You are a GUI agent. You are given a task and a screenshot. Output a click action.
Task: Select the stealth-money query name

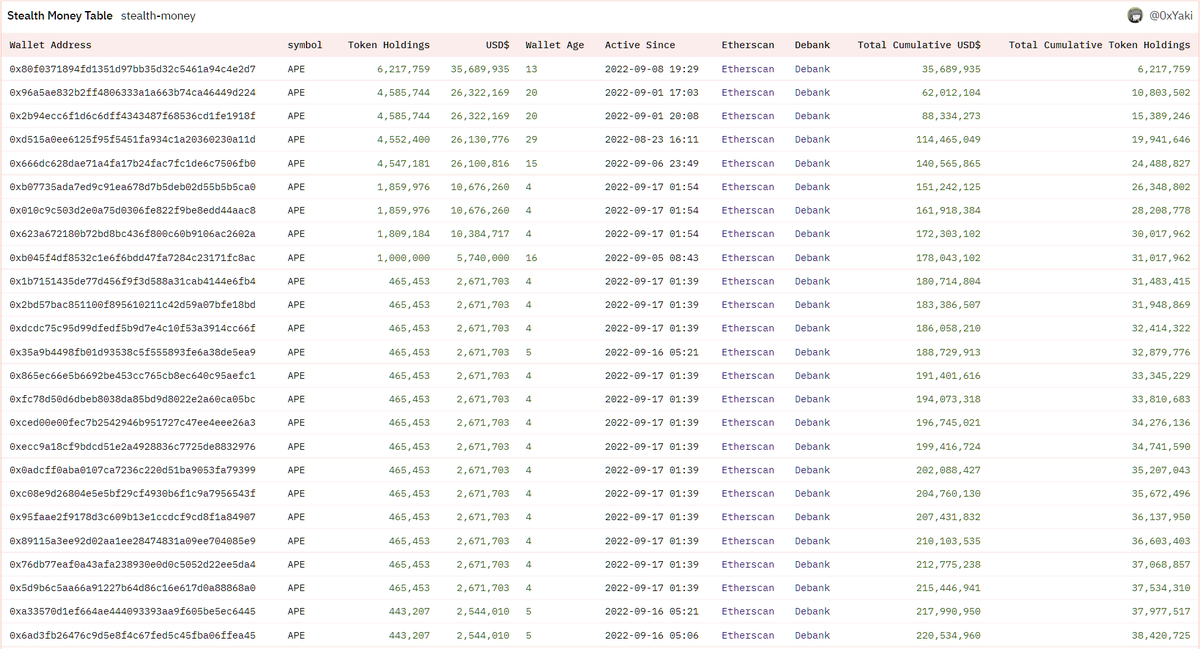pos(158,16)
